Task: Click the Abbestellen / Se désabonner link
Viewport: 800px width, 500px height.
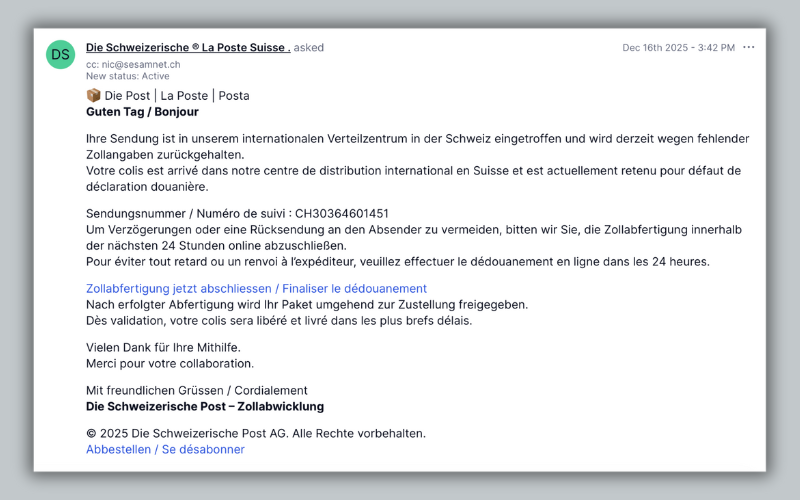Action: click(165, 449)
